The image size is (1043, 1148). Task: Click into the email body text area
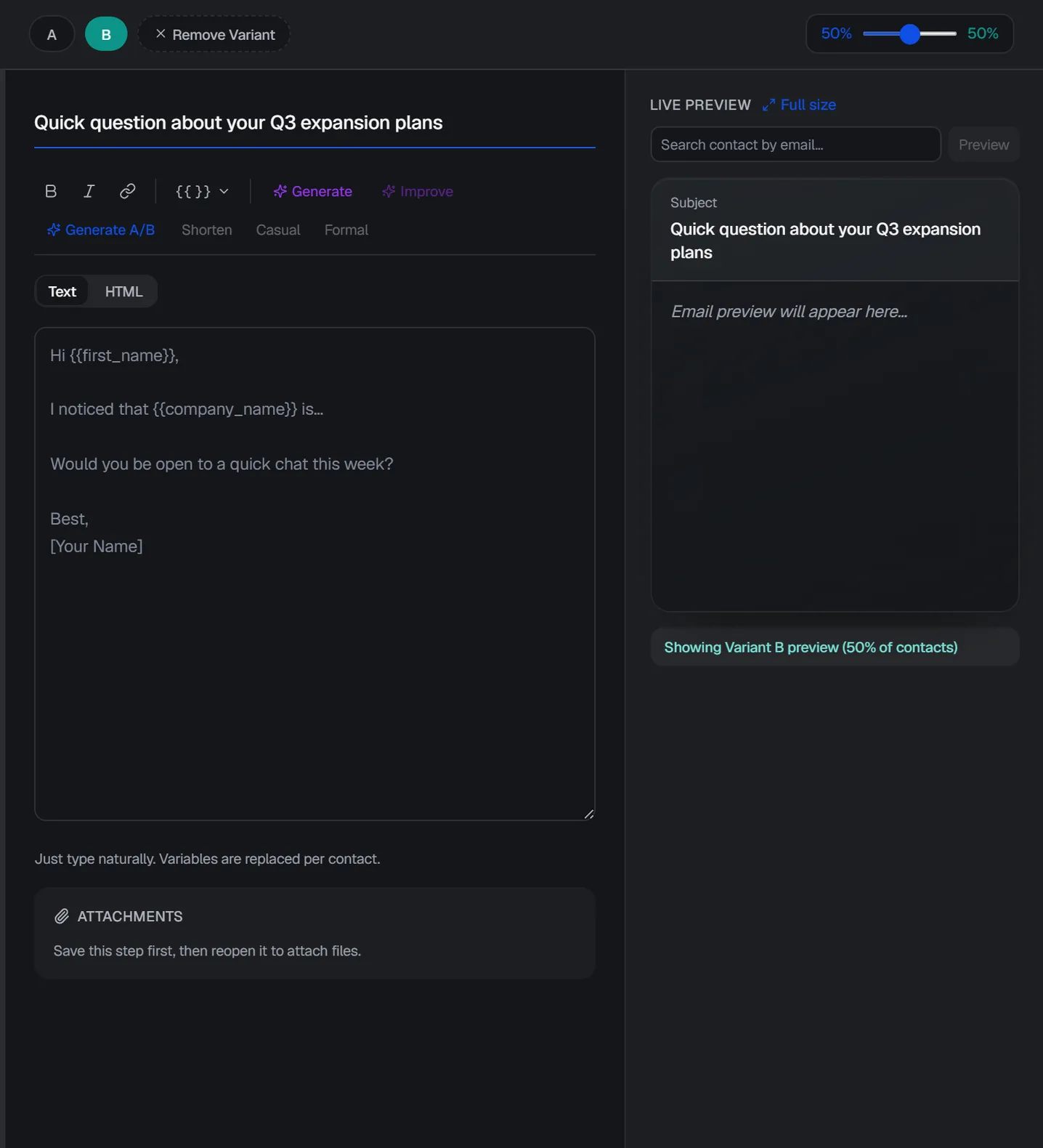314,574
